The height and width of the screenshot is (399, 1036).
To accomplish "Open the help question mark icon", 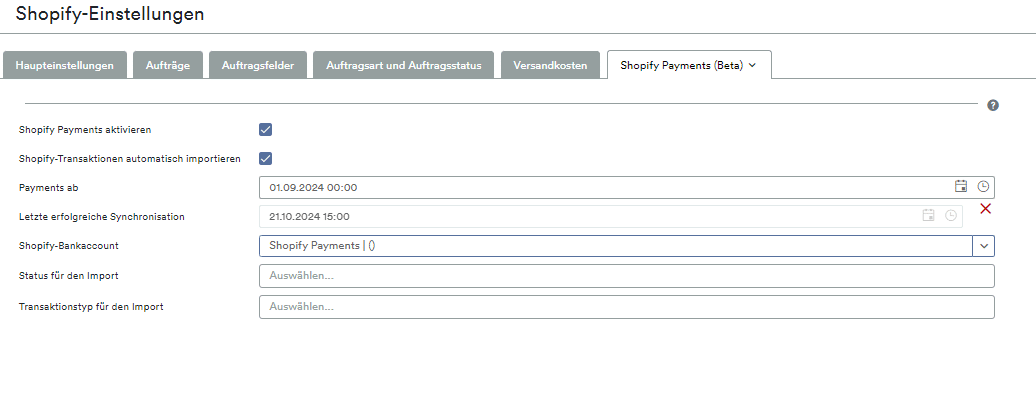I will coord(992,106).
